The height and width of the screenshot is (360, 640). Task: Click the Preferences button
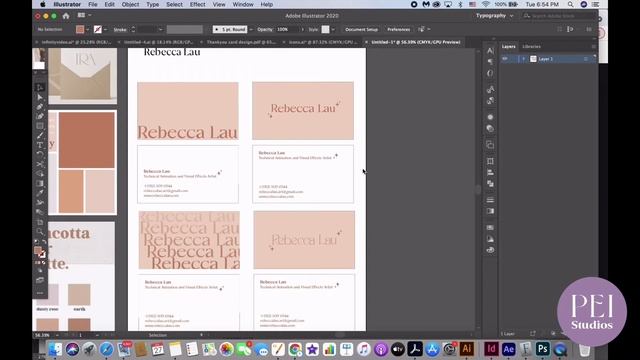click(x=398, y=29)
